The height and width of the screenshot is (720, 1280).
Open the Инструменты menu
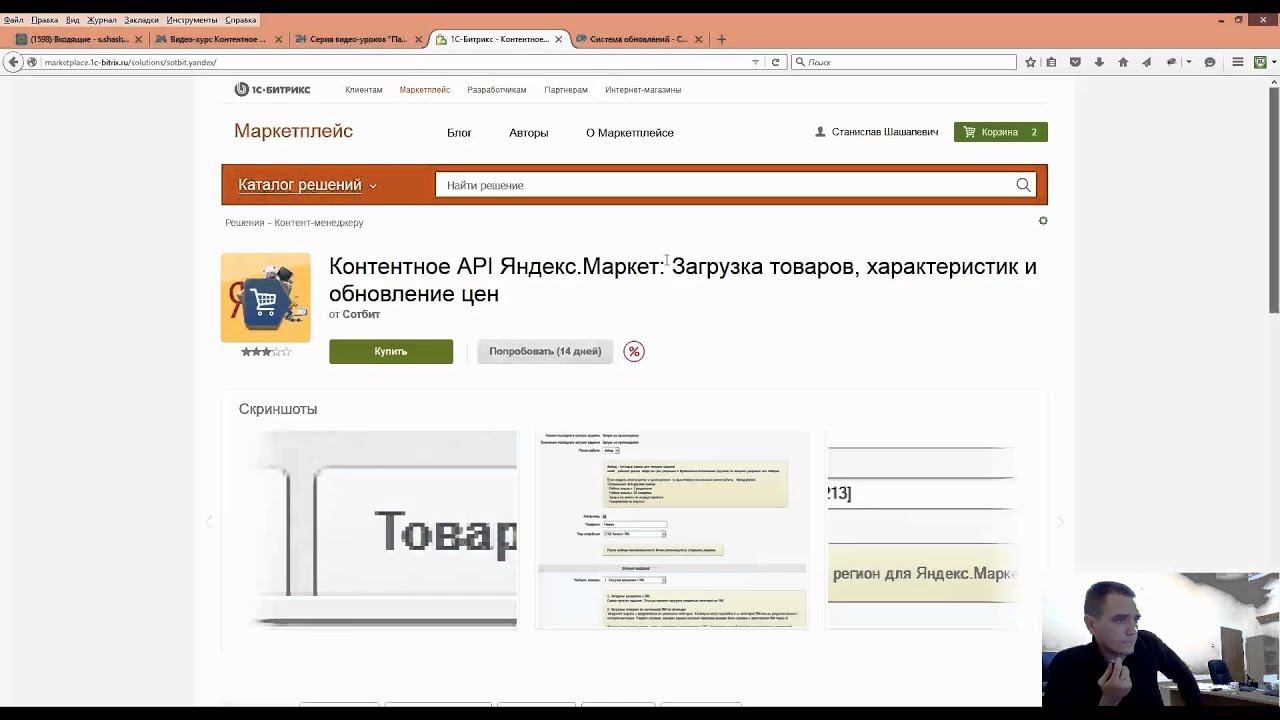(192, 20)
